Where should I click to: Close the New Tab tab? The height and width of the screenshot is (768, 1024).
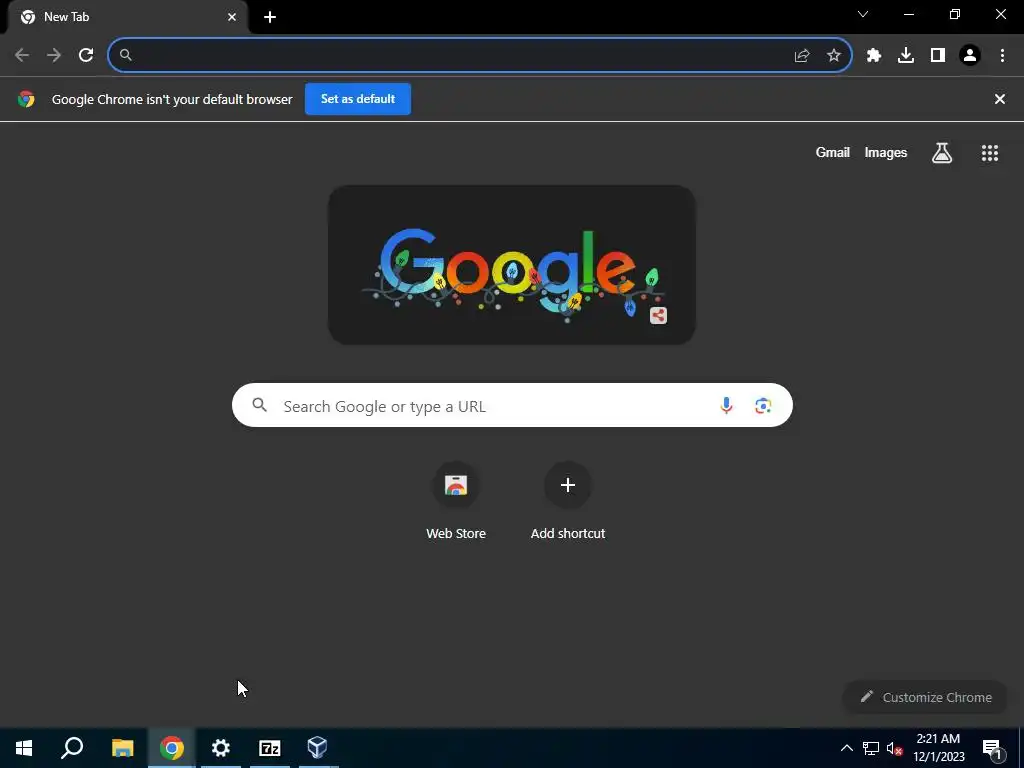point(232,17)
